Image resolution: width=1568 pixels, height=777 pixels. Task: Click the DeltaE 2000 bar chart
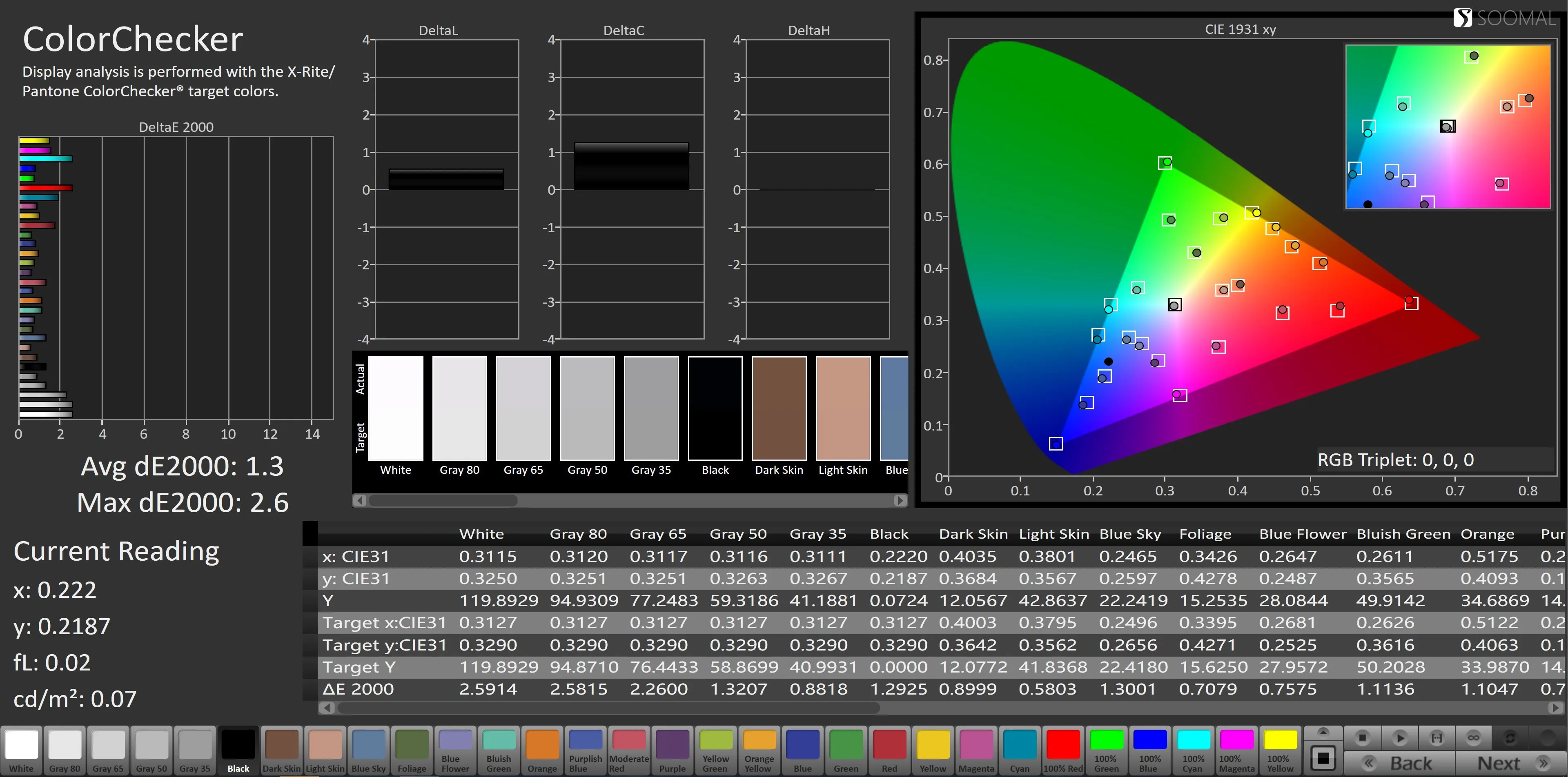click(x=176, y=277)
